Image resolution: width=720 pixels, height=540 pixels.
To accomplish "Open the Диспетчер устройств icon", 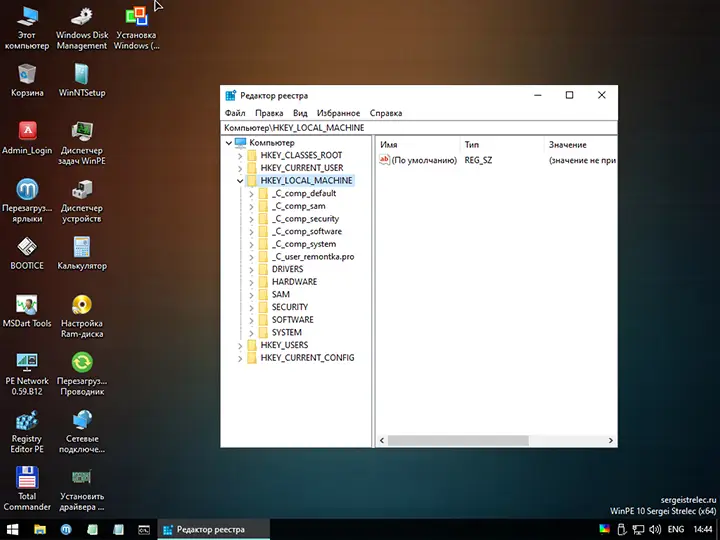I will (x=82, y=201).
